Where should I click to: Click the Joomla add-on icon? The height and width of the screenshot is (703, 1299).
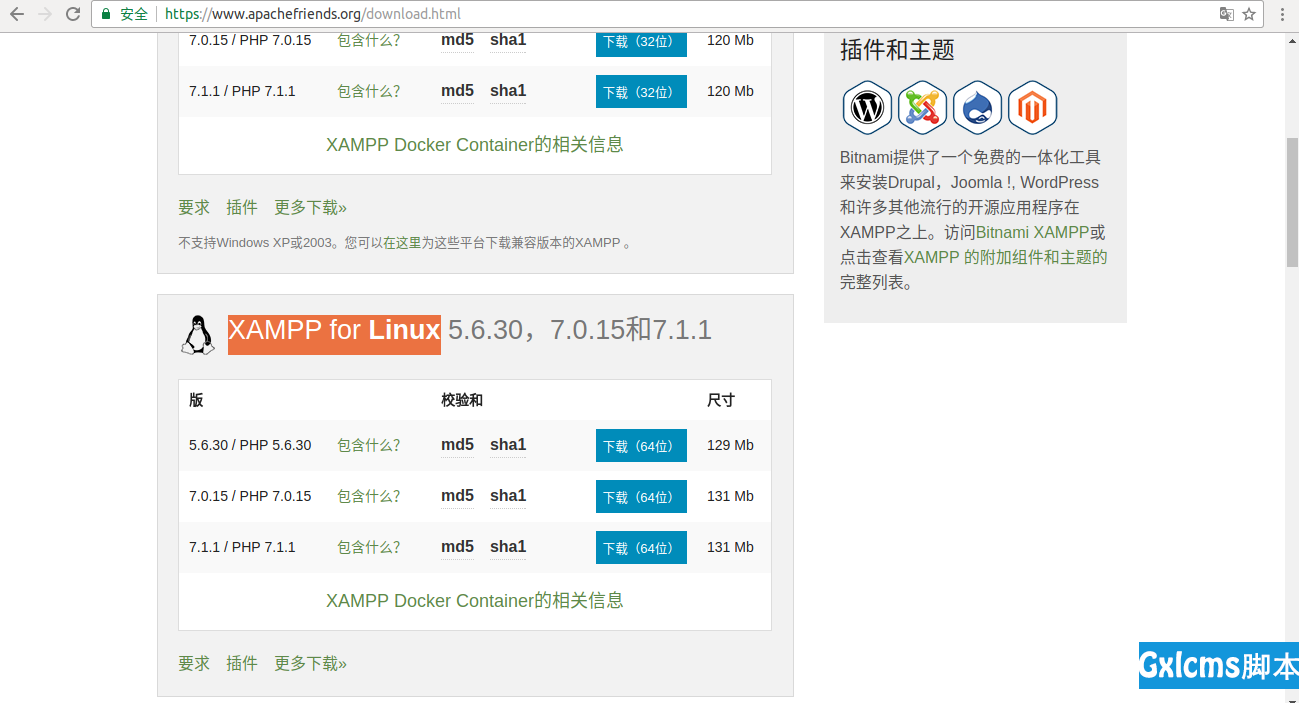click(922, 107)
